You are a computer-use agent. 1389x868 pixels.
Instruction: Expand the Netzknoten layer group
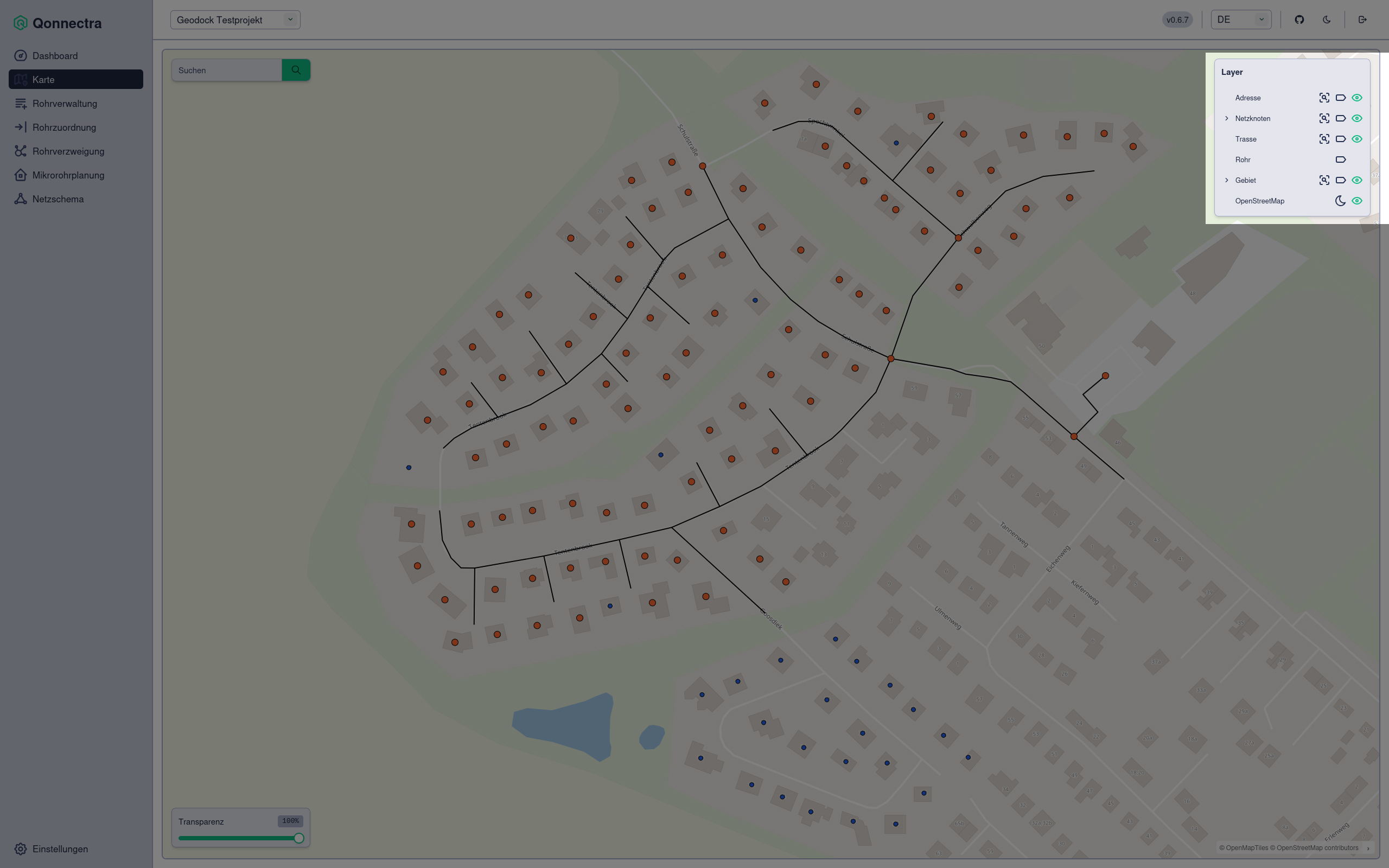coord(1227,118)
